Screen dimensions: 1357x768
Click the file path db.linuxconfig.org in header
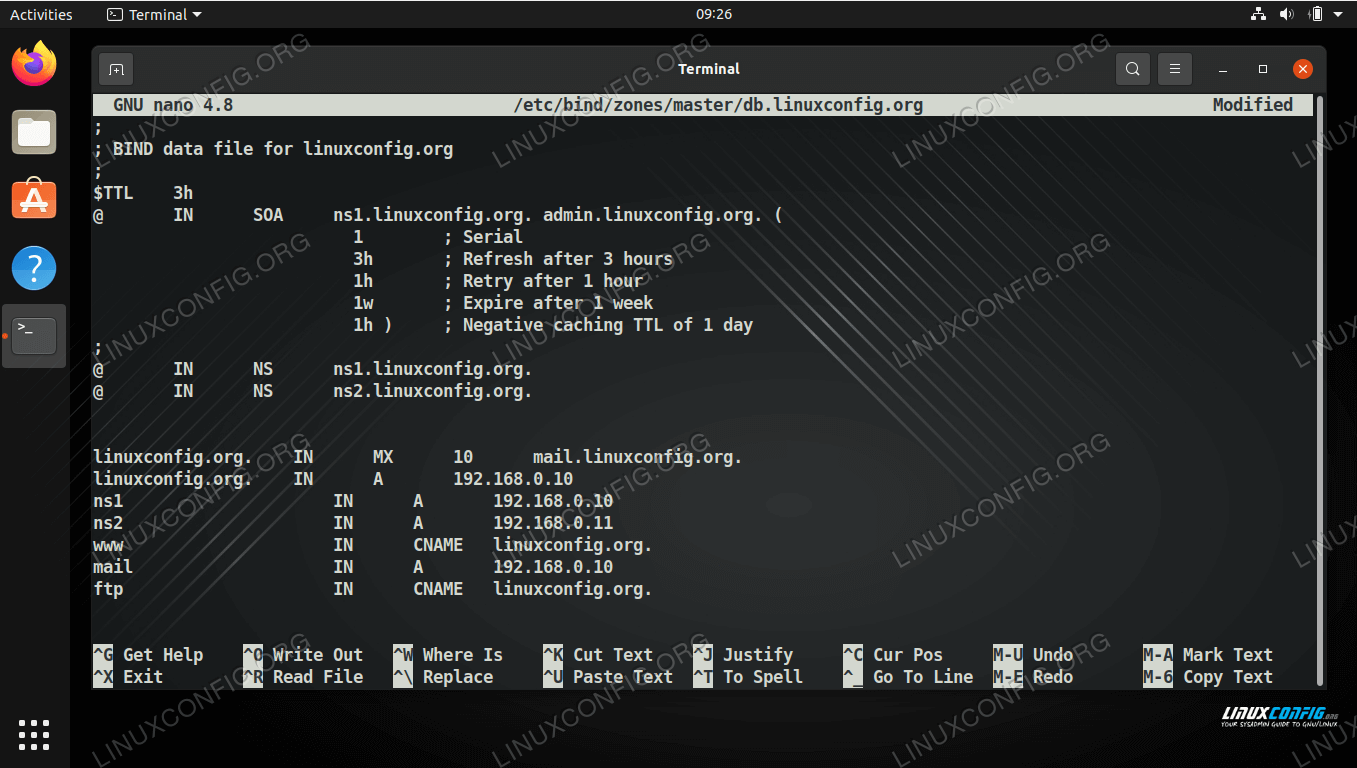click(718, 105)
